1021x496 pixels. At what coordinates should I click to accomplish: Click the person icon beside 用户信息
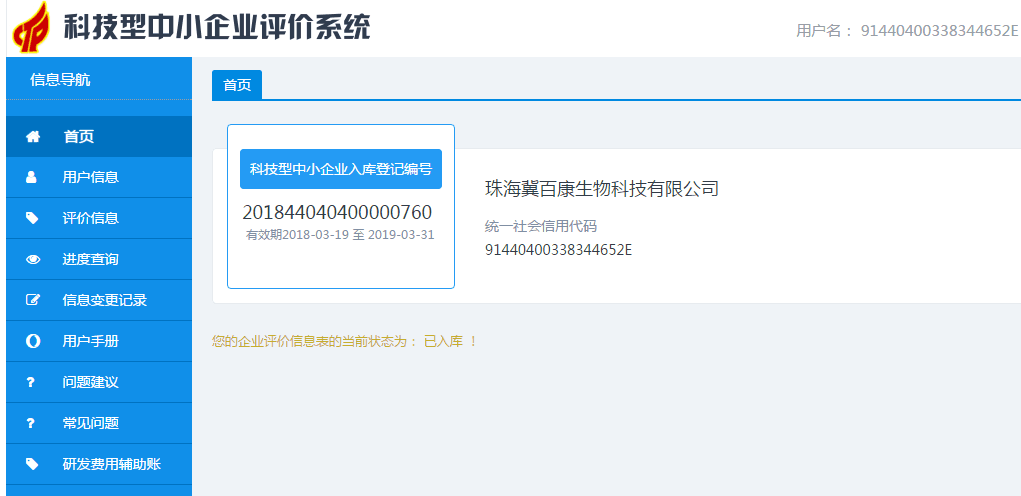click(x=31, y=177)
